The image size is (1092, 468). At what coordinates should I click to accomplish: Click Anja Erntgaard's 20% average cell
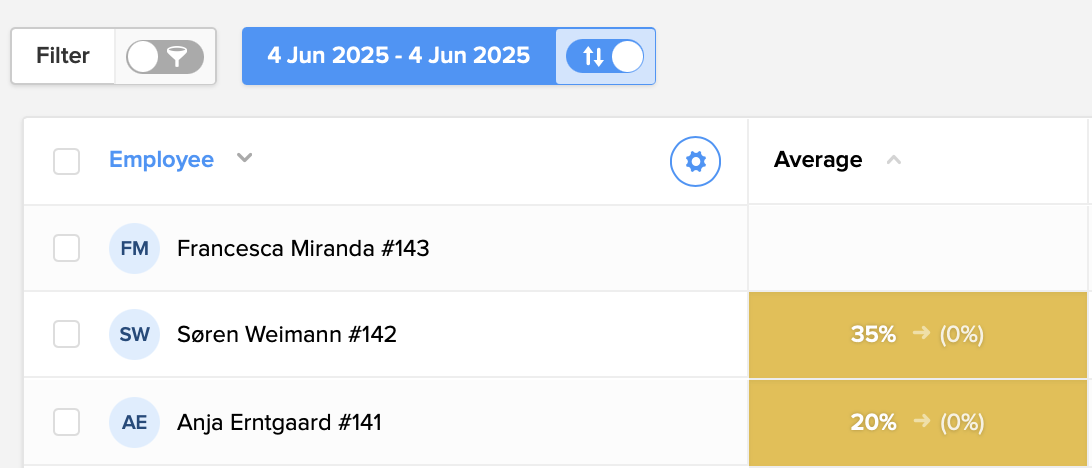(x=917, y=422)
